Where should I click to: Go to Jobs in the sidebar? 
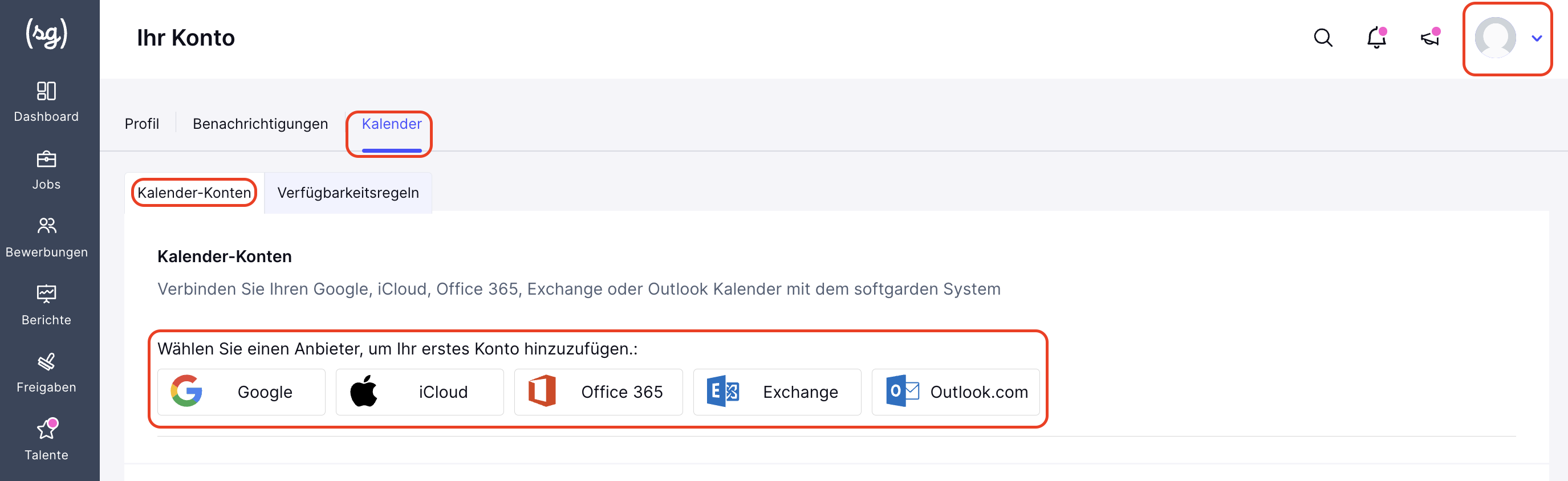(x=46, y=170)
